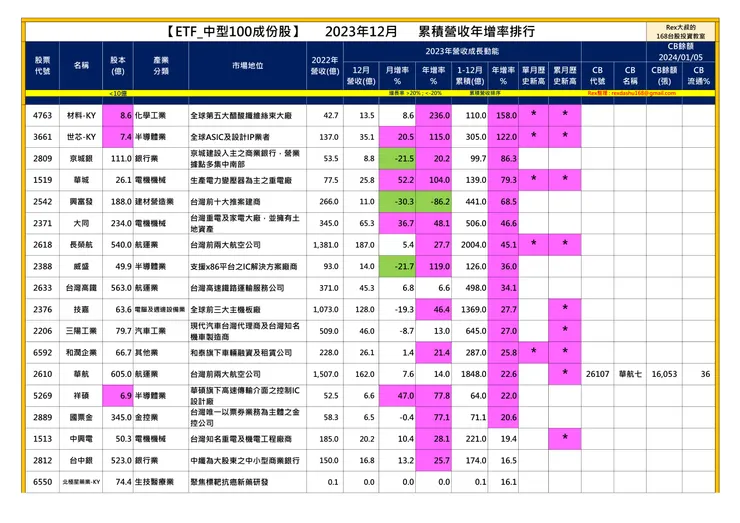Select the CB餘額 2024/01/05 header
This screenshot has width=740, height=523.
pyautogui.click(x=681, y=52)
